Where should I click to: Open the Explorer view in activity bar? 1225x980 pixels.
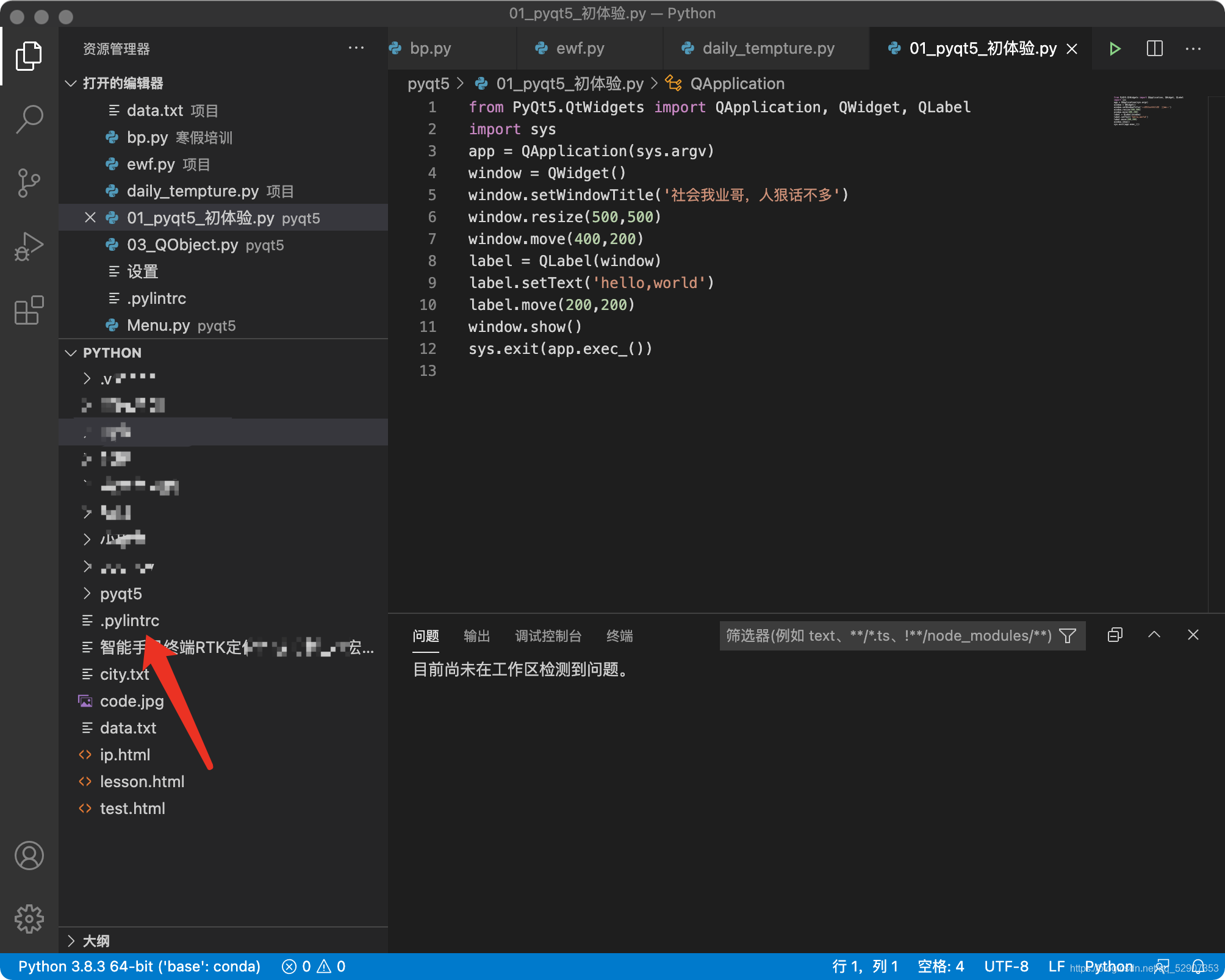pyautogui.click(x=29, y=56)
